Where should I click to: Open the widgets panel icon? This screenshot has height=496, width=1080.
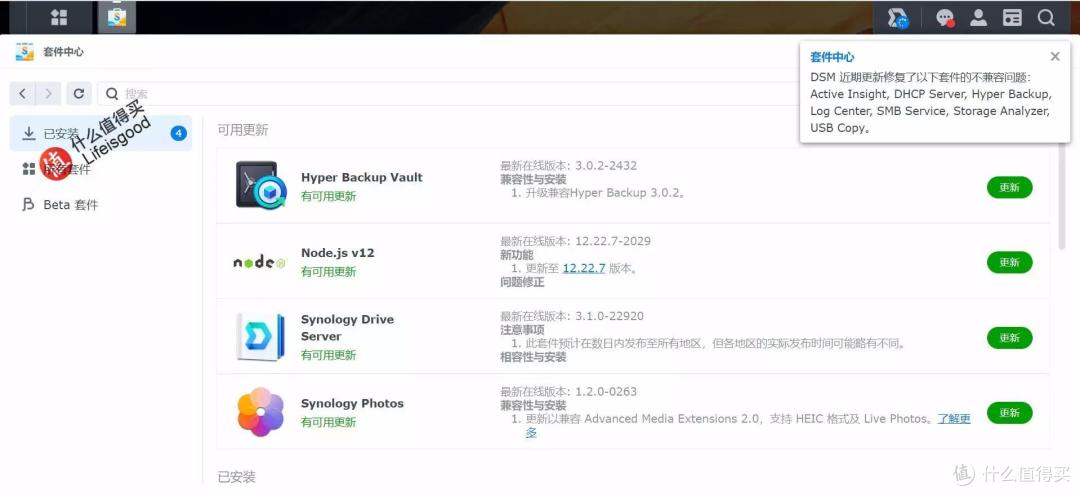[1012, 18]
